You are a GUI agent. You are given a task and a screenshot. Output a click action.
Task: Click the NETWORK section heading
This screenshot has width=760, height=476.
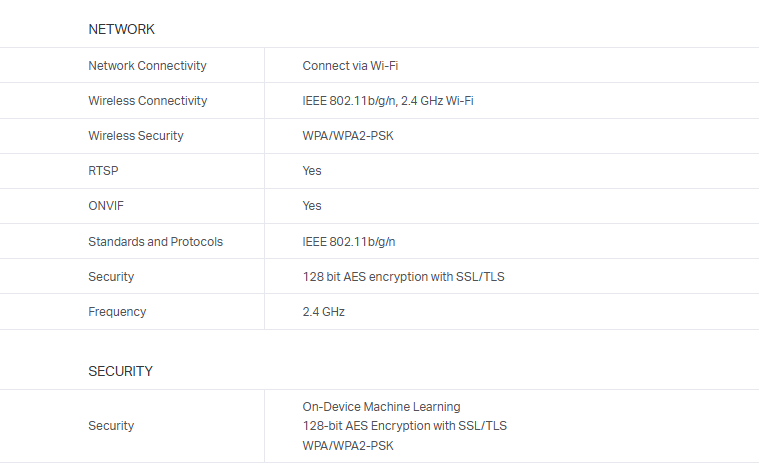121,30
